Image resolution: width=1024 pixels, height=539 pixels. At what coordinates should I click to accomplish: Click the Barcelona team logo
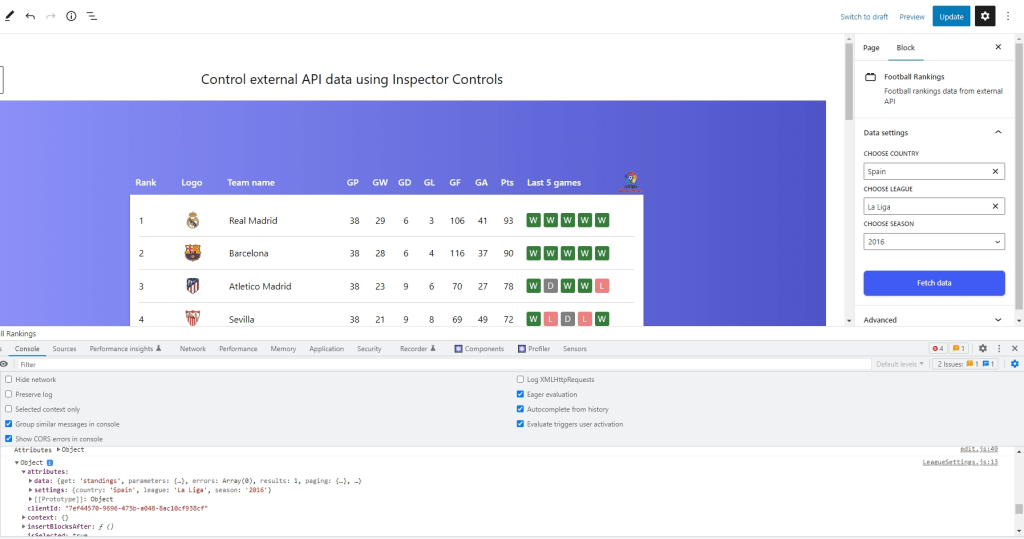[193, 253]
